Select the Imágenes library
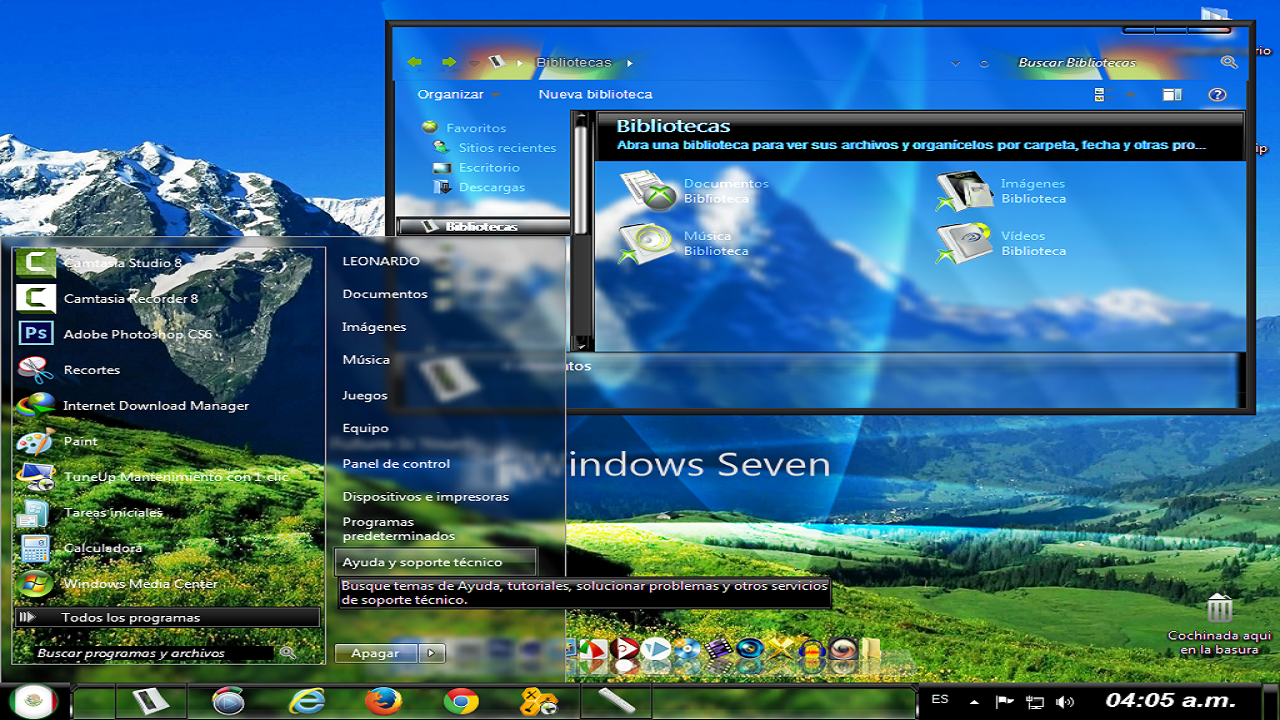 point(1001,191)
